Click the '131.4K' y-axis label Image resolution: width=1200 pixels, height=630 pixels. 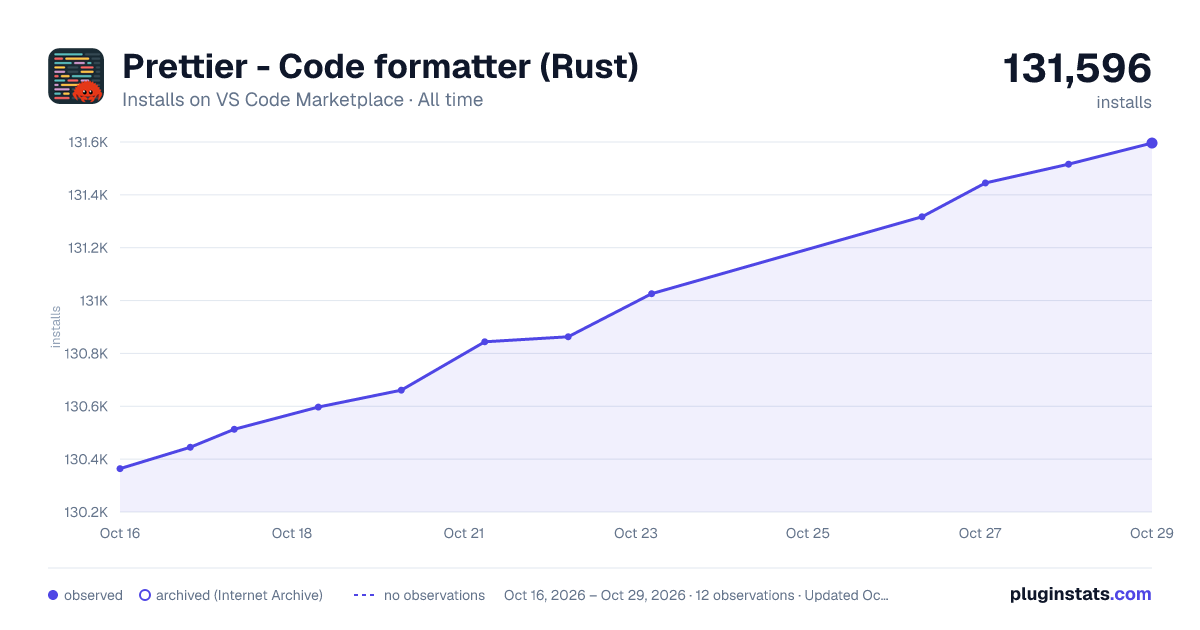click(88, 195)
